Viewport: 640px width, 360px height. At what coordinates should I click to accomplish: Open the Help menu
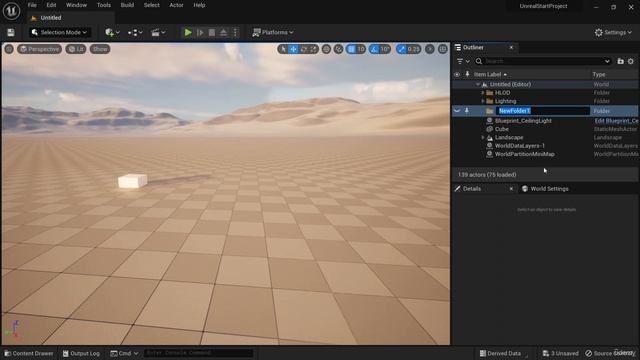click(x=199, y=5)
